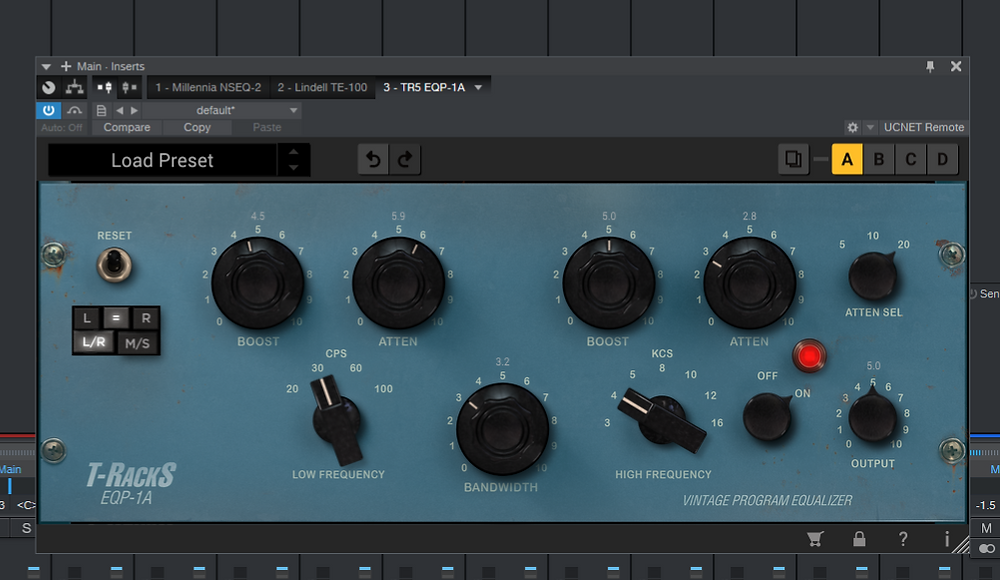Select preset slot C
This screenshot has width=1000, height=580.
click(911, 160)
